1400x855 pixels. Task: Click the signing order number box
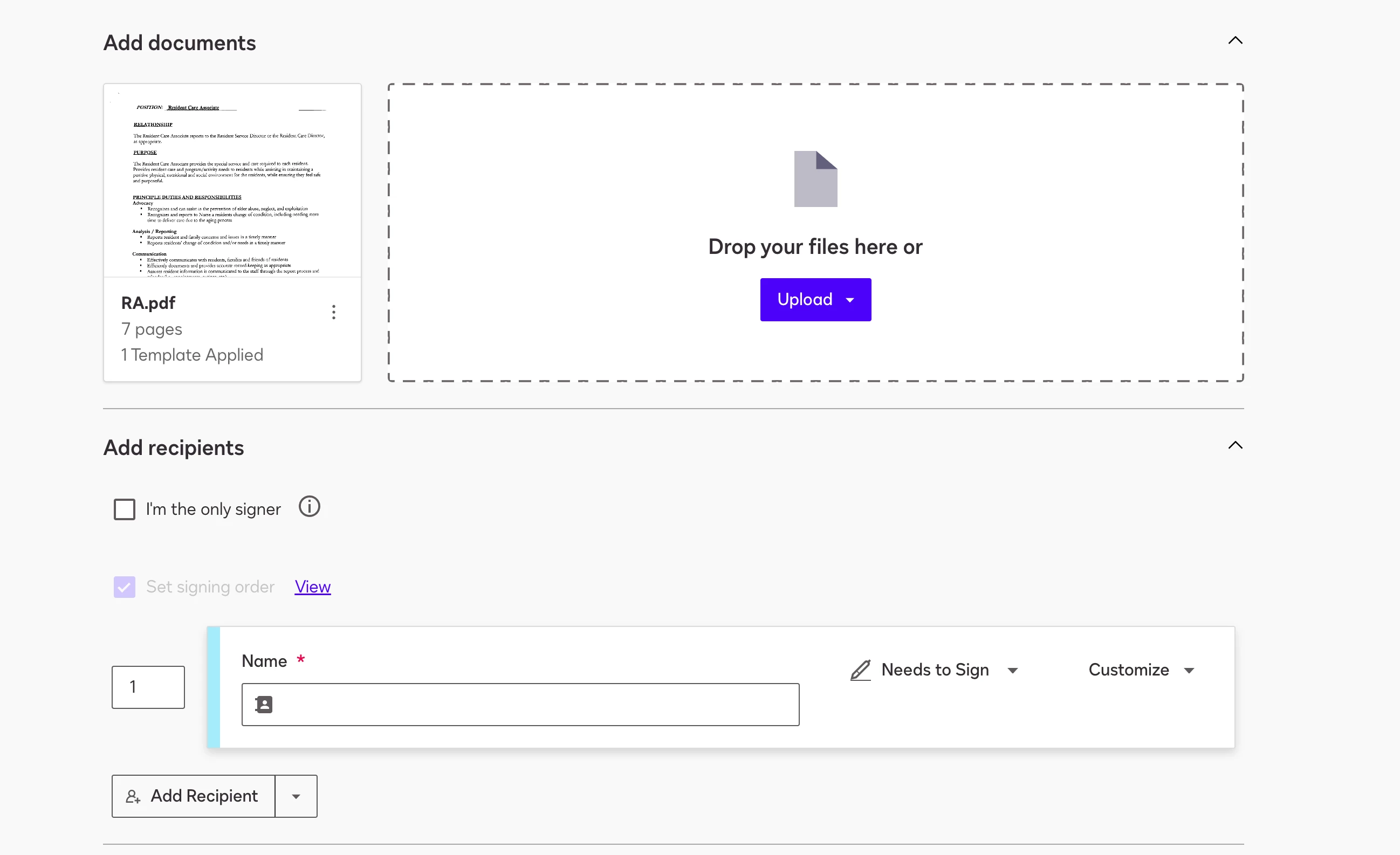point(148,687)
